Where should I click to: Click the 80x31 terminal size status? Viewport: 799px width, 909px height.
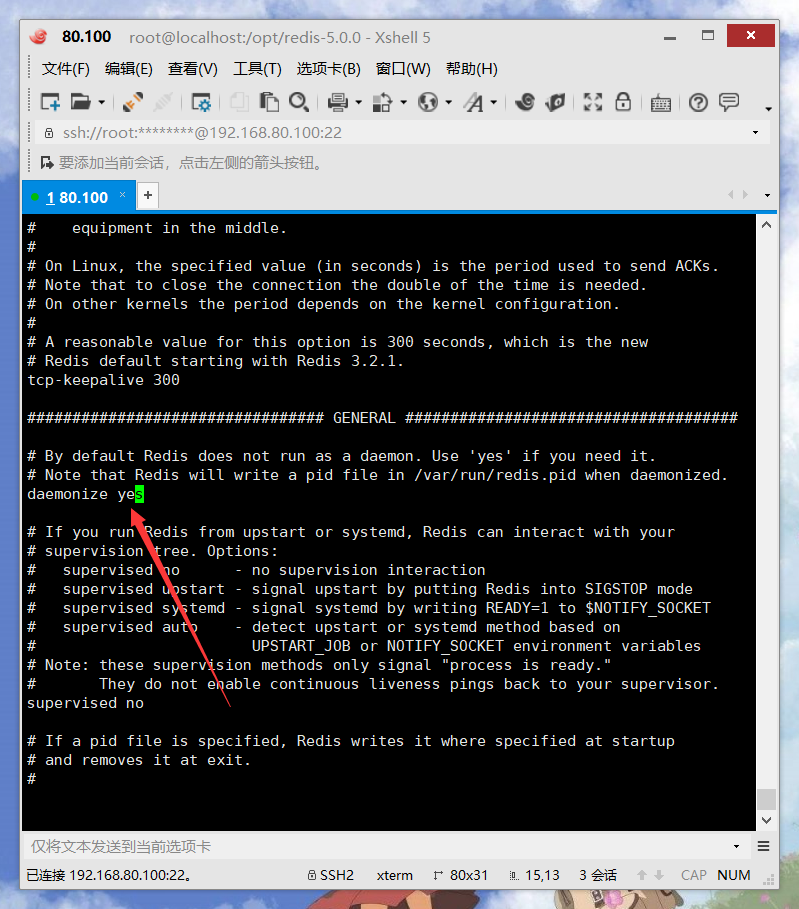(x=461, y=875)
